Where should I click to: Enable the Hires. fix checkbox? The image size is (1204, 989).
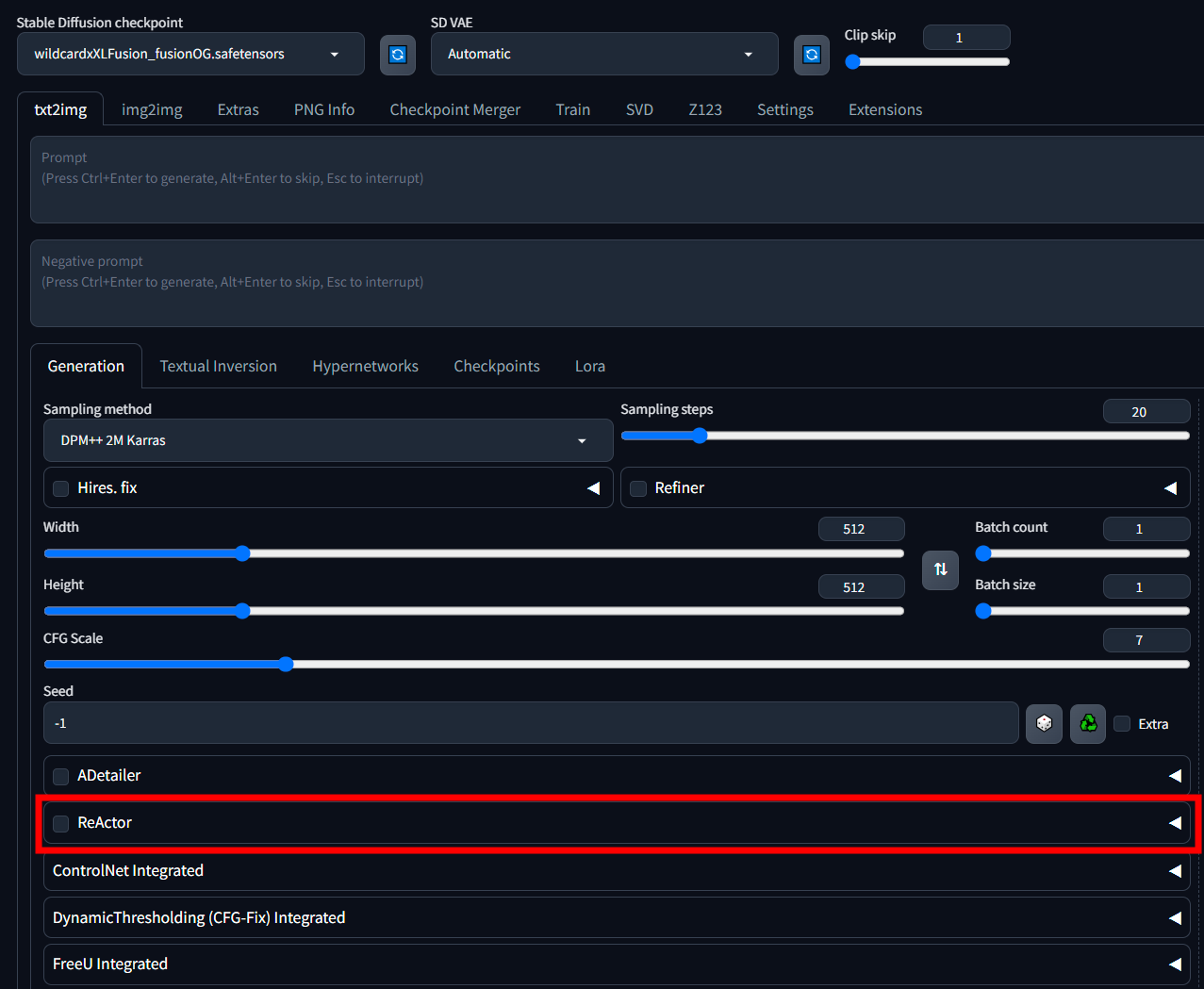pos(61,488)
